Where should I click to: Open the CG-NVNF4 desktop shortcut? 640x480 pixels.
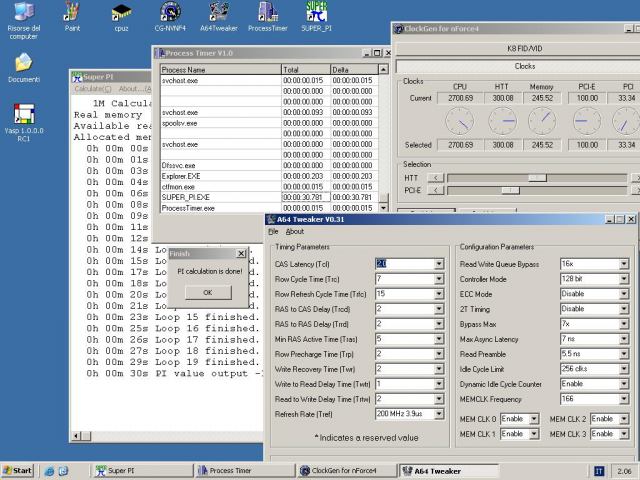coord(170,17)
